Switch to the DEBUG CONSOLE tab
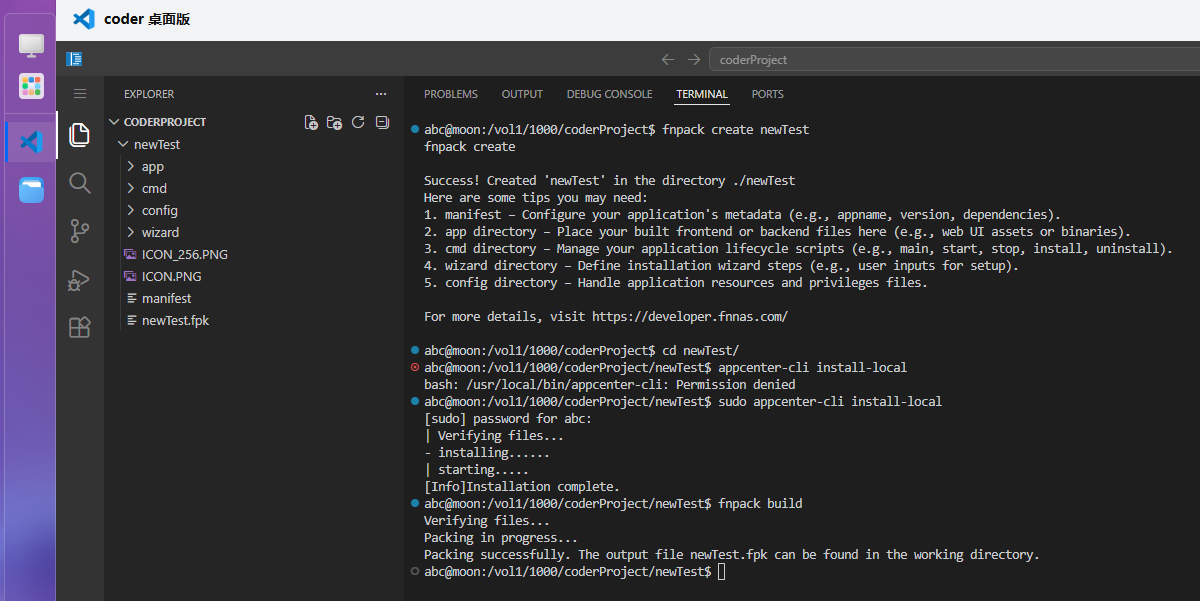 point(609,94)
